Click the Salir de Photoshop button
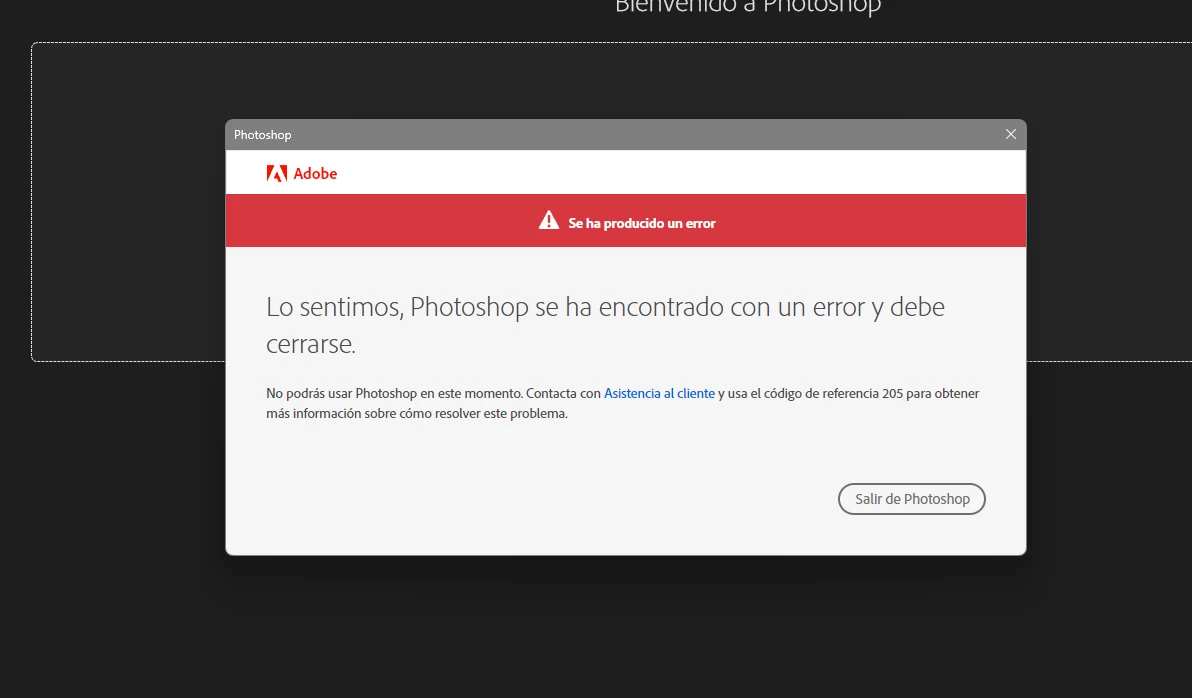This screenshot has width=1192, height=698. tap(911, 499)
